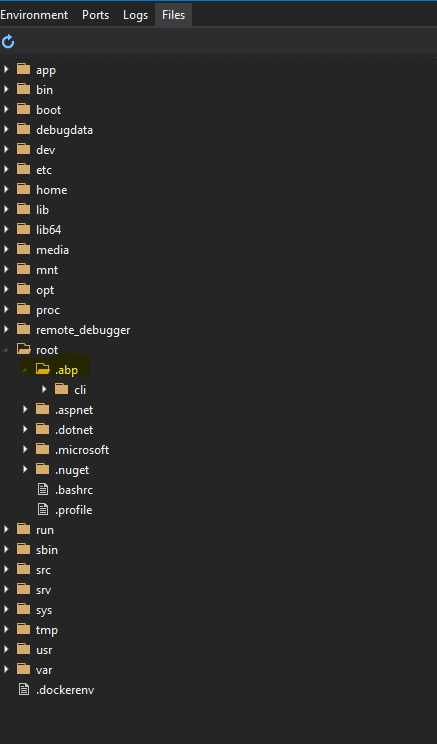Expand the app folder arrow

click(6, 69)
